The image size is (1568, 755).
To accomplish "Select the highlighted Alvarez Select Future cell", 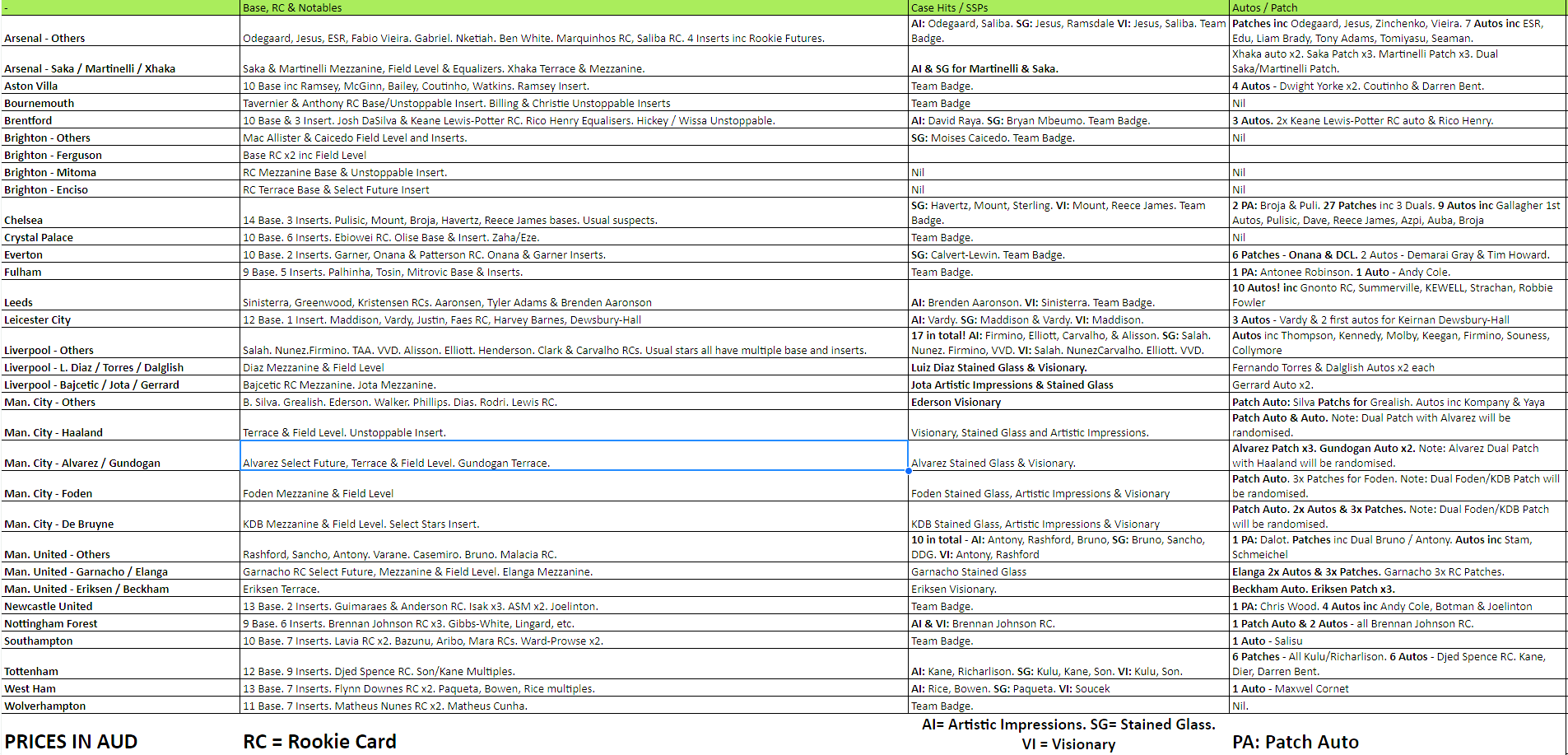I will pyautogui.click(x=574, y=455).
